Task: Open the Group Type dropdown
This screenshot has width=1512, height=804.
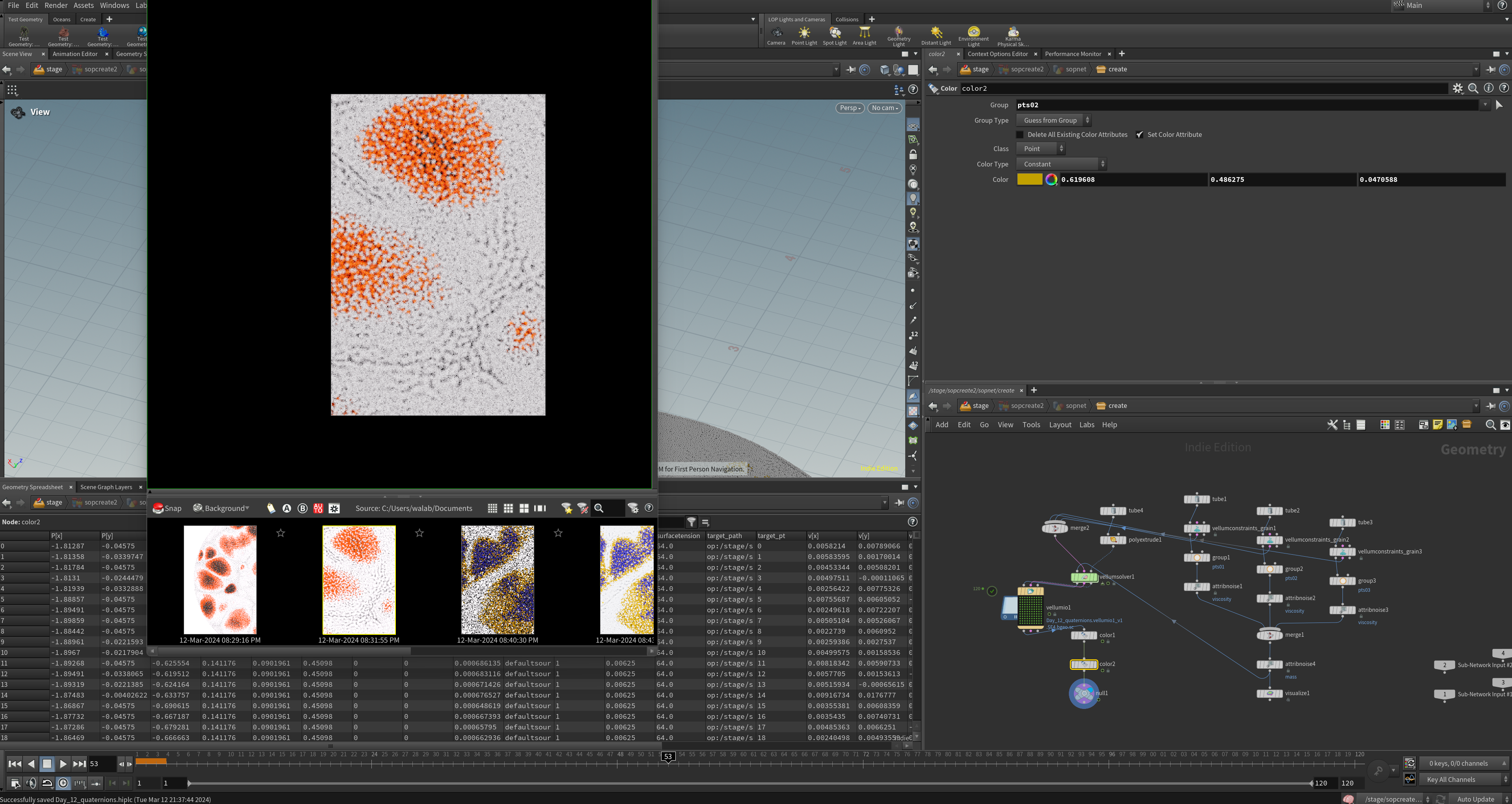Action: 1053,120
